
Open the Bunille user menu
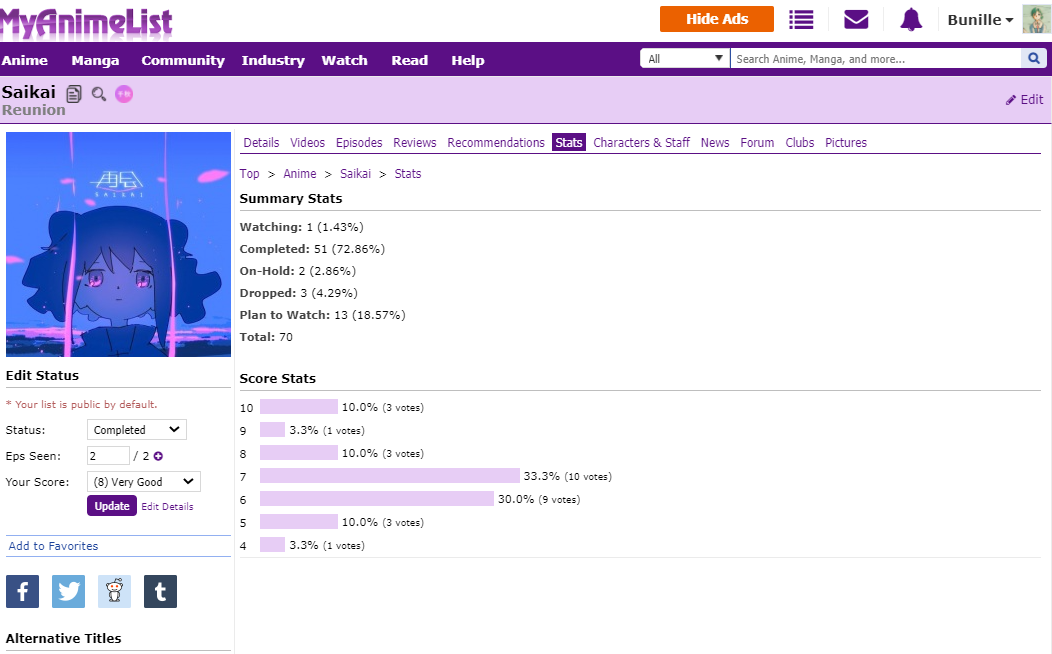coord(980,20)
